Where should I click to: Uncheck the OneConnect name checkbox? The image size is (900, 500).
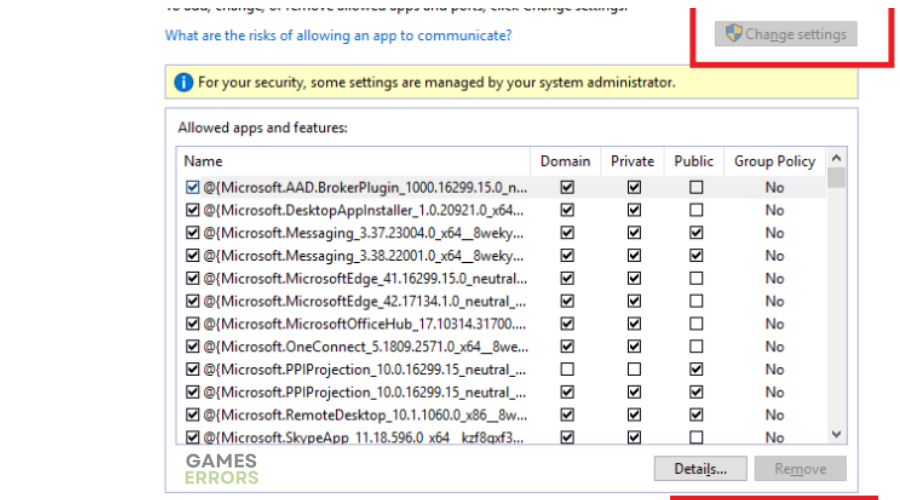[x=192, y=347]
